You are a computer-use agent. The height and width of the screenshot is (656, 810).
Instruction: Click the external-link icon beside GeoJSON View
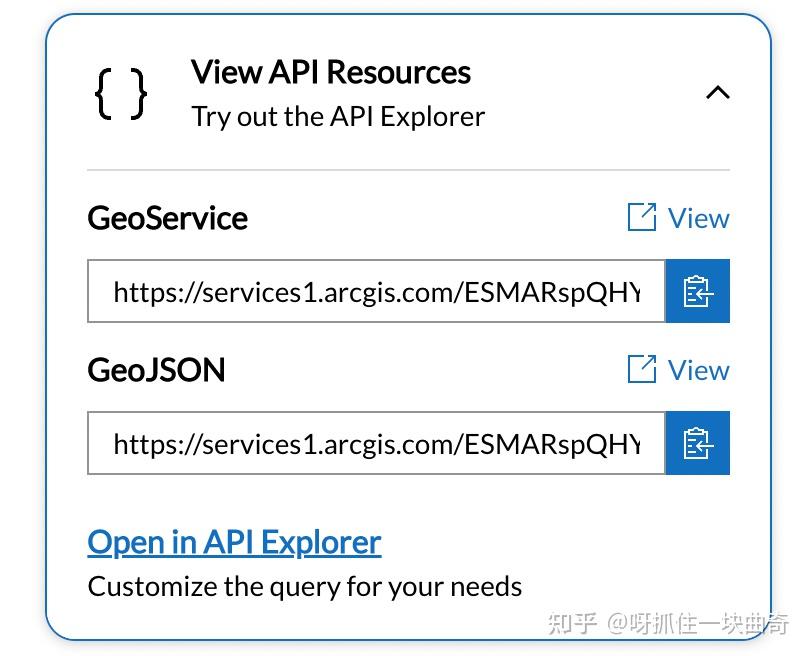[x=641, y=369]
